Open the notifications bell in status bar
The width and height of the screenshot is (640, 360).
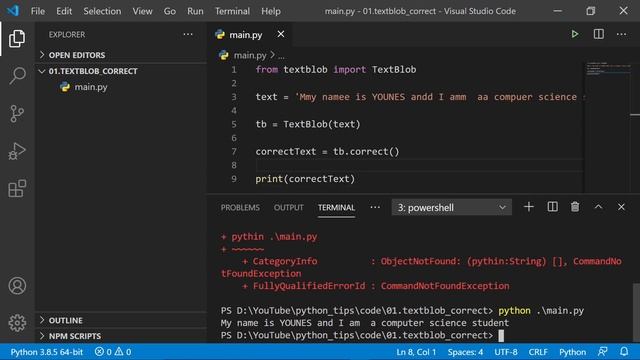point(624,351)
